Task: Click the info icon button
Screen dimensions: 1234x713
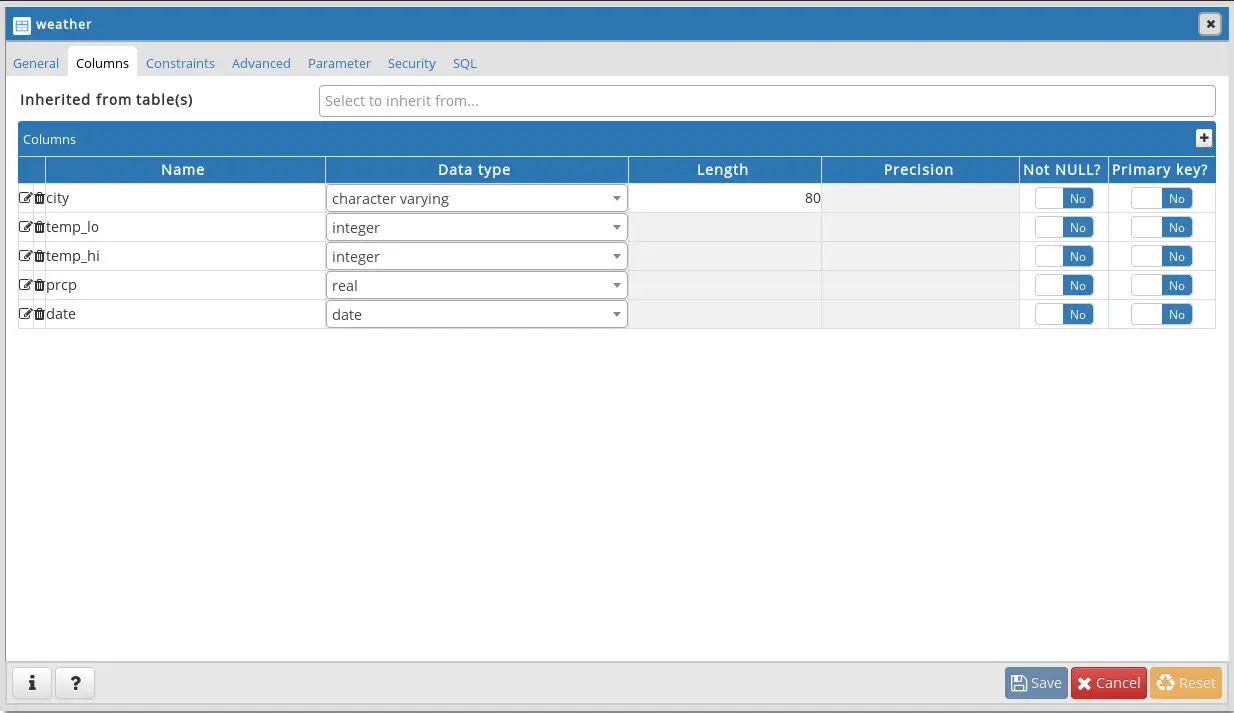Action: 32,683
